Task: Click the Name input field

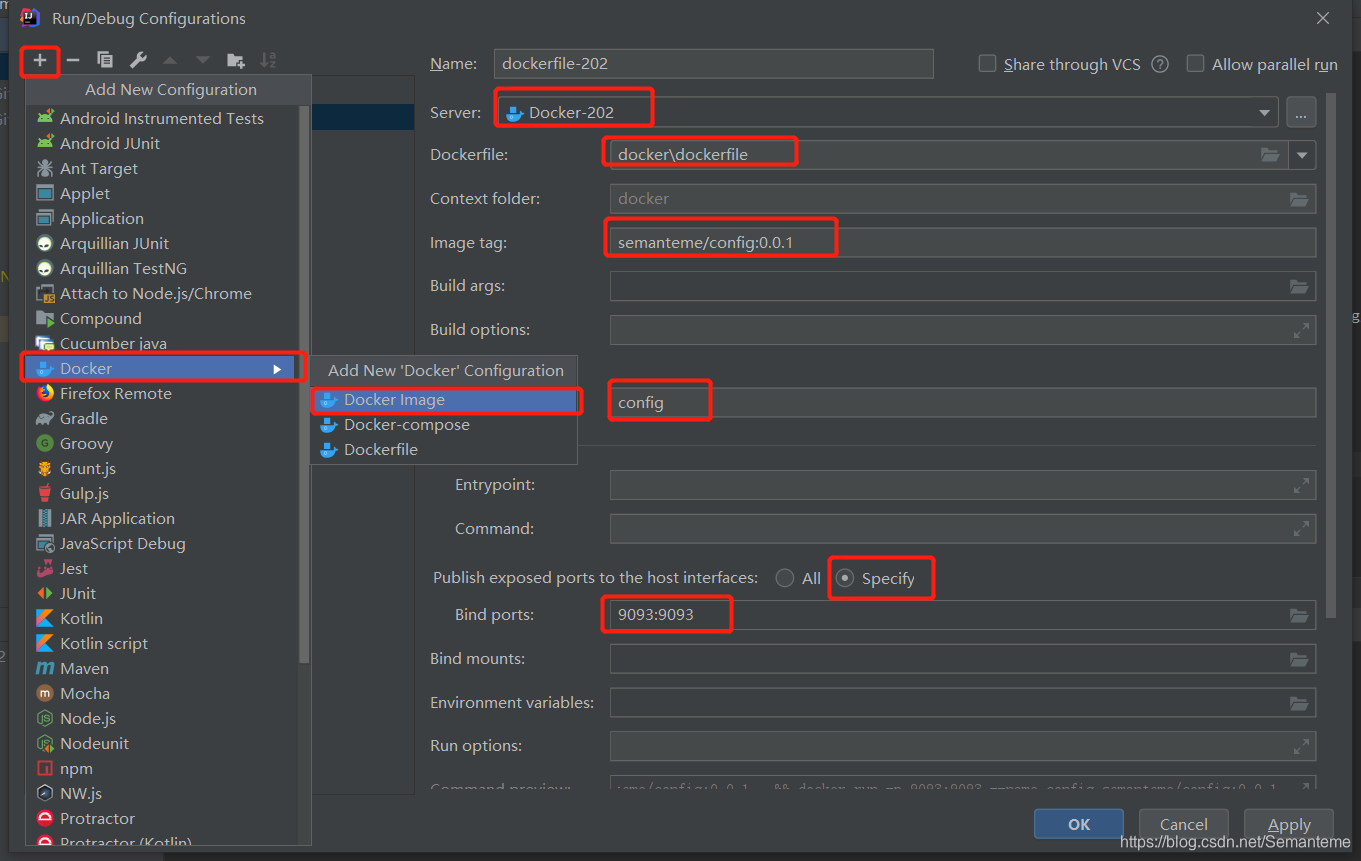Action: click(x=714, y=64)
